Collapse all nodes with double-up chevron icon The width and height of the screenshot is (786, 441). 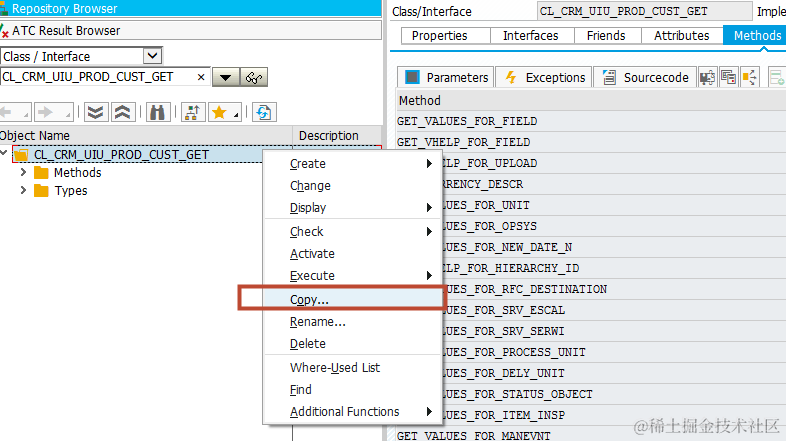(123, 112)
